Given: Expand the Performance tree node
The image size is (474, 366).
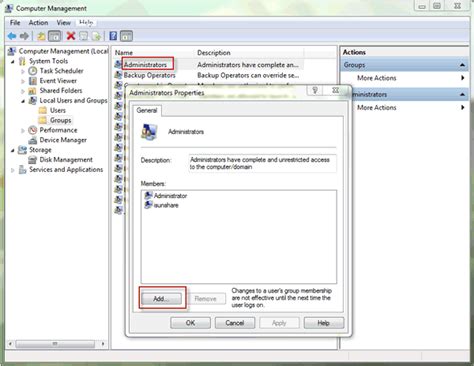Looking at the screenshot, I should pos(23,131).
